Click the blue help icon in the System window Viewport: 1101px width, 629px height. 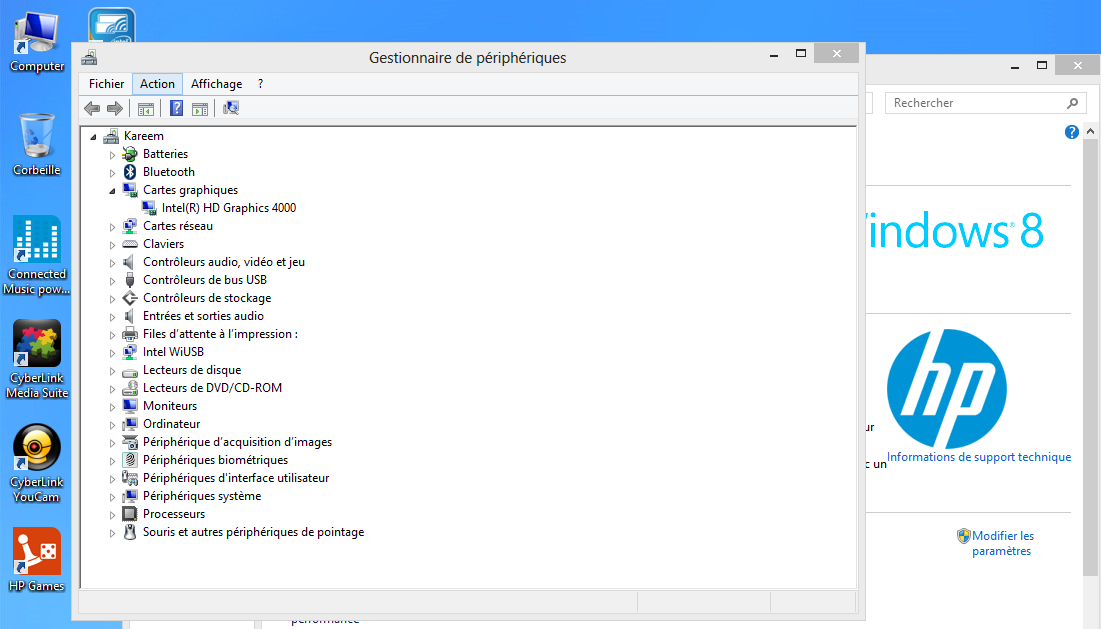1072,132
